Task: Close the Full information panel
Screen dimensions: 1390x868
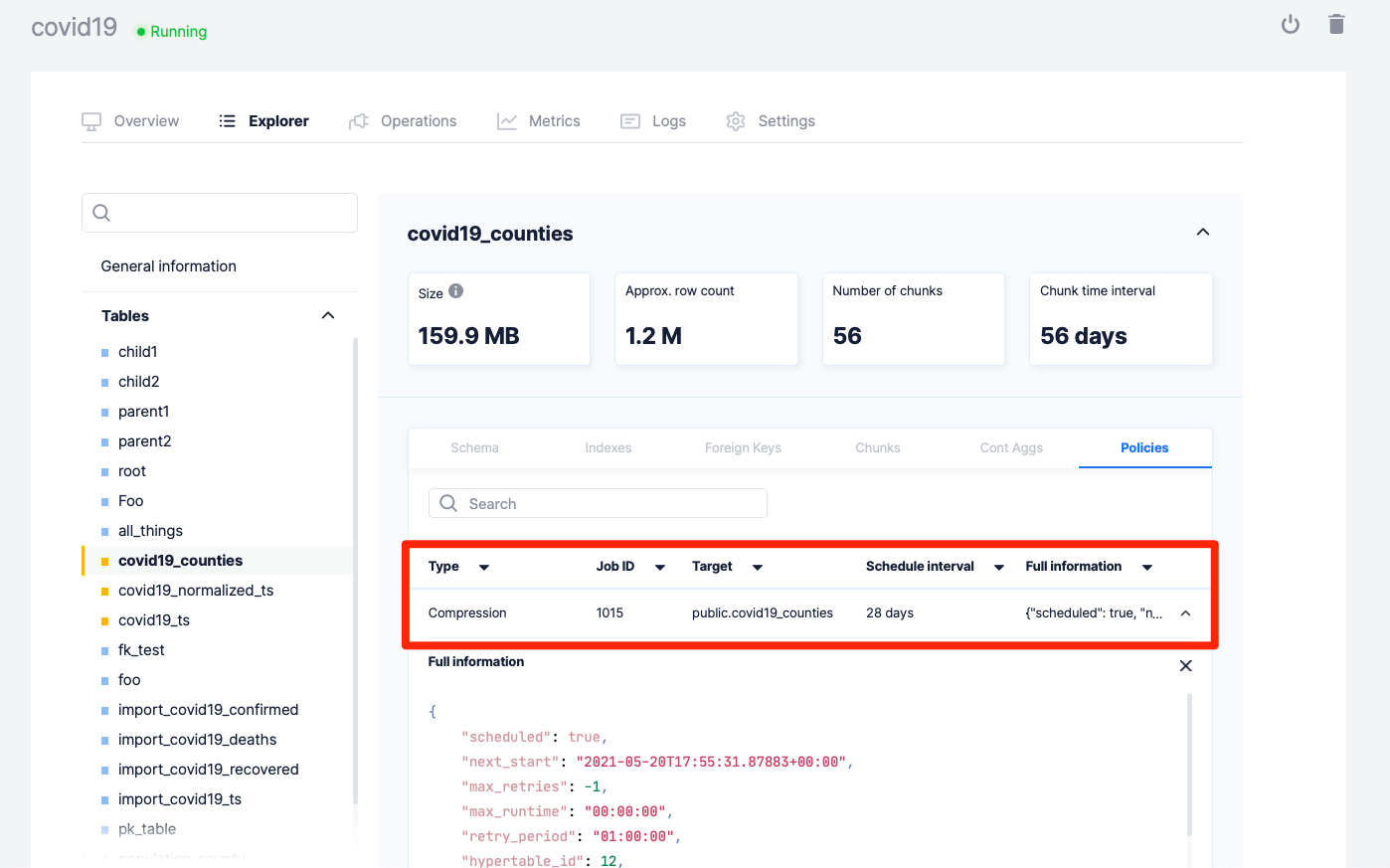Action: click(x=1185, y=666)
